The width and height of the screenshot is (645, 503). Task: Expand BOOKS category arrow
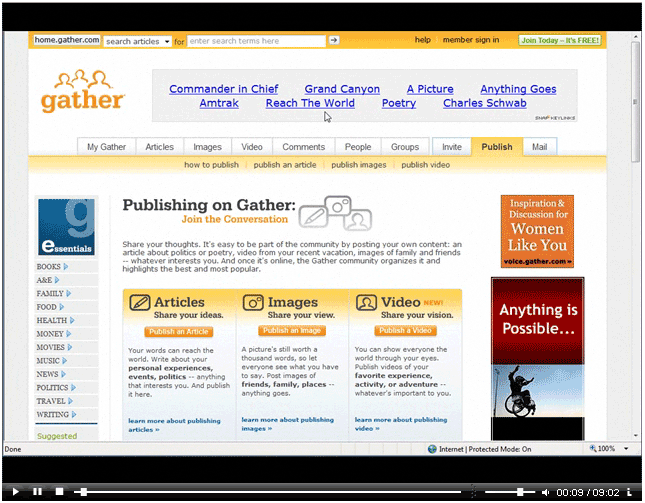point(66,267)
